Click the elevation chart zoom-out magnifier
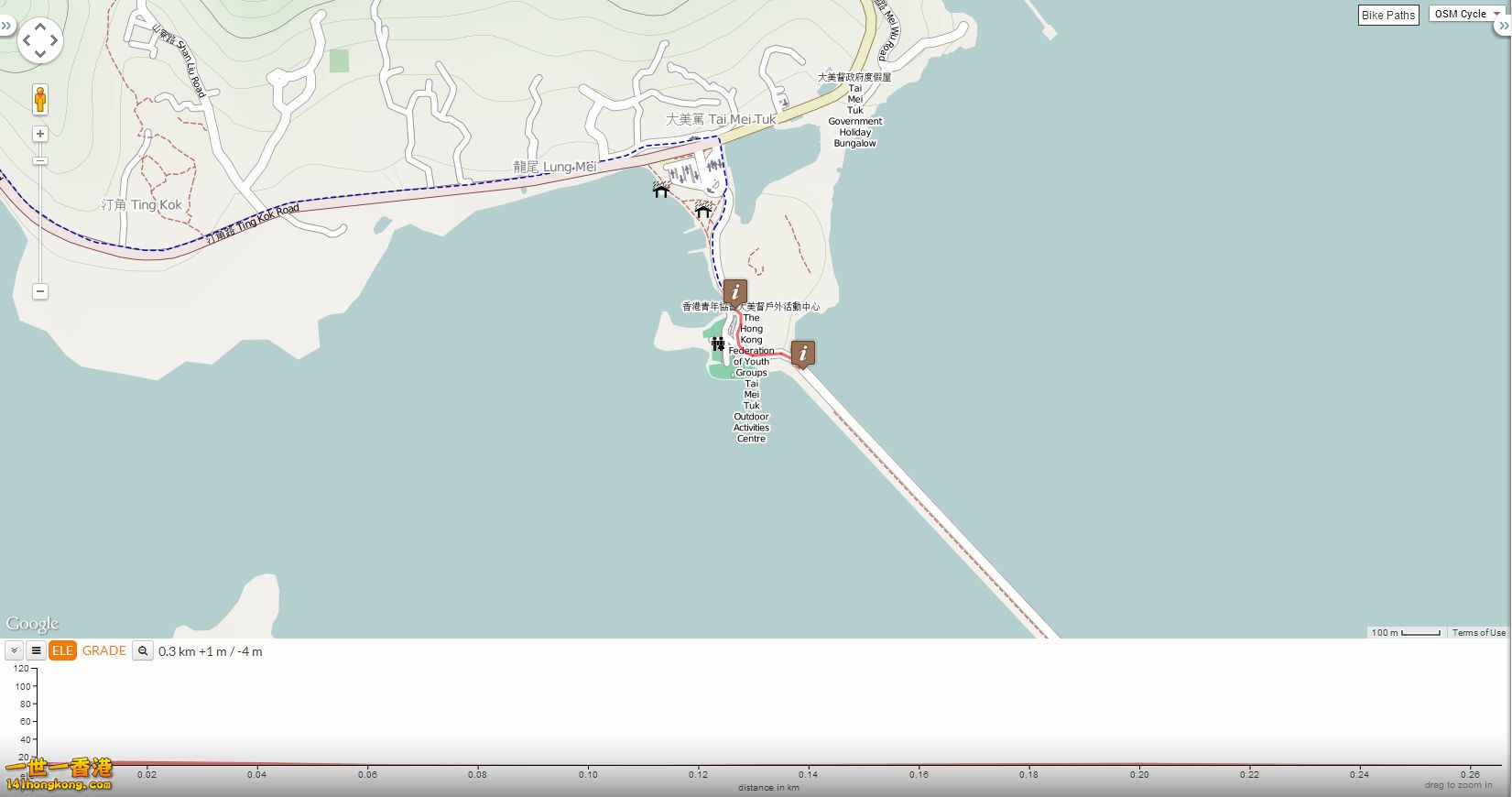This screenshot has width=1512, height=797. tap(142, 651)
